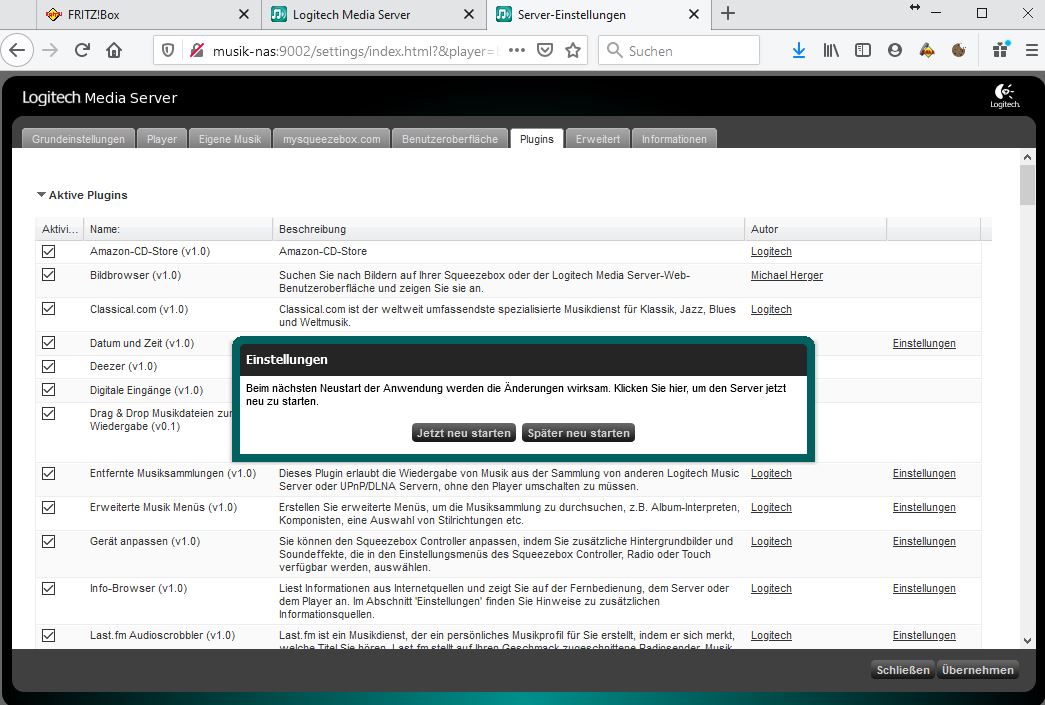Viewport: 1045px width, 705px height.
Task: Click the Logitech logo in header
Action: pos(1004,96)
